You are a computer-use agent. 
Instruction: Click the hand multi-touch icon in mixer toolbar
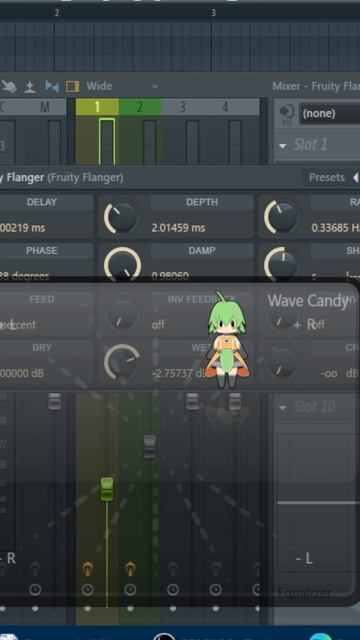tap(9, 86)
